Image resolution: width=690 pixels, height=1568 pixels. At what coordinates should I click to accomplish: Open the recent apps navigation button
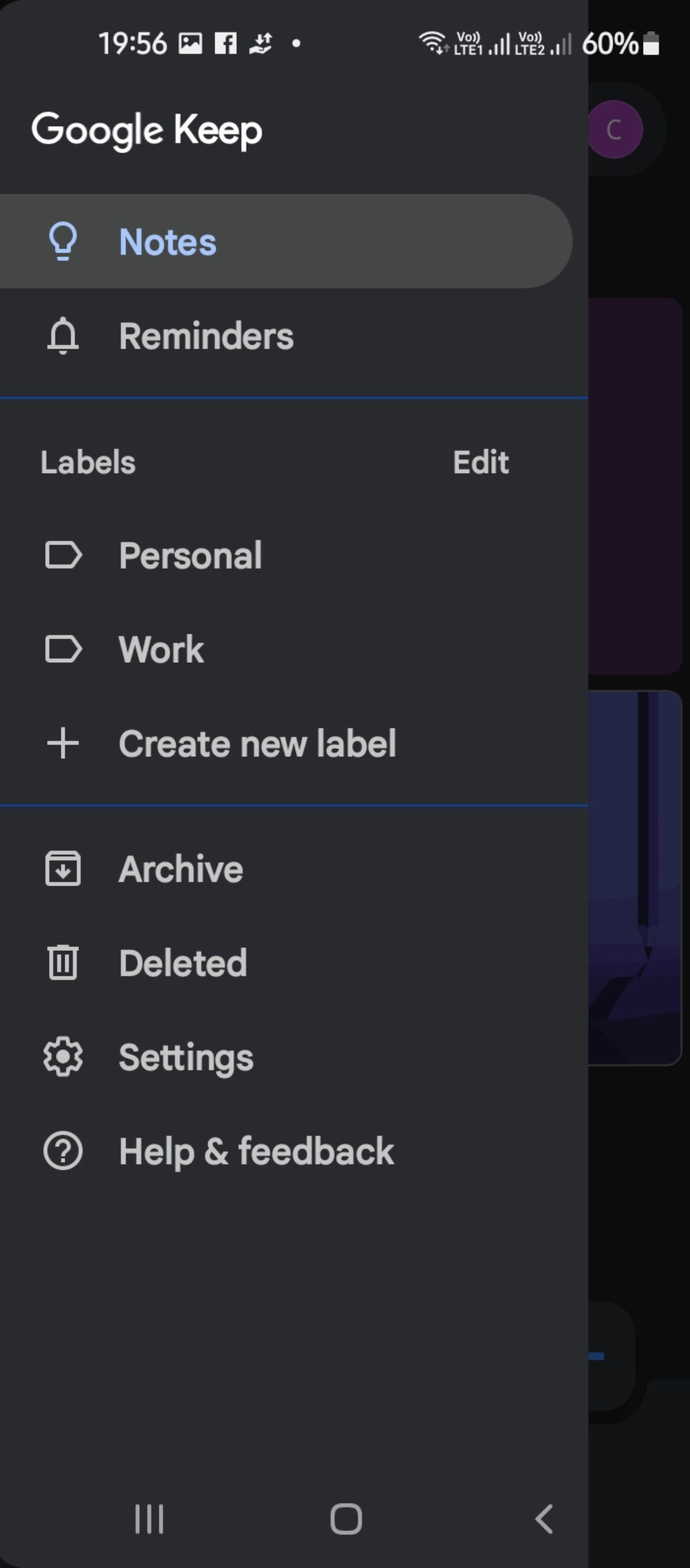click(x=149, y=1519)
